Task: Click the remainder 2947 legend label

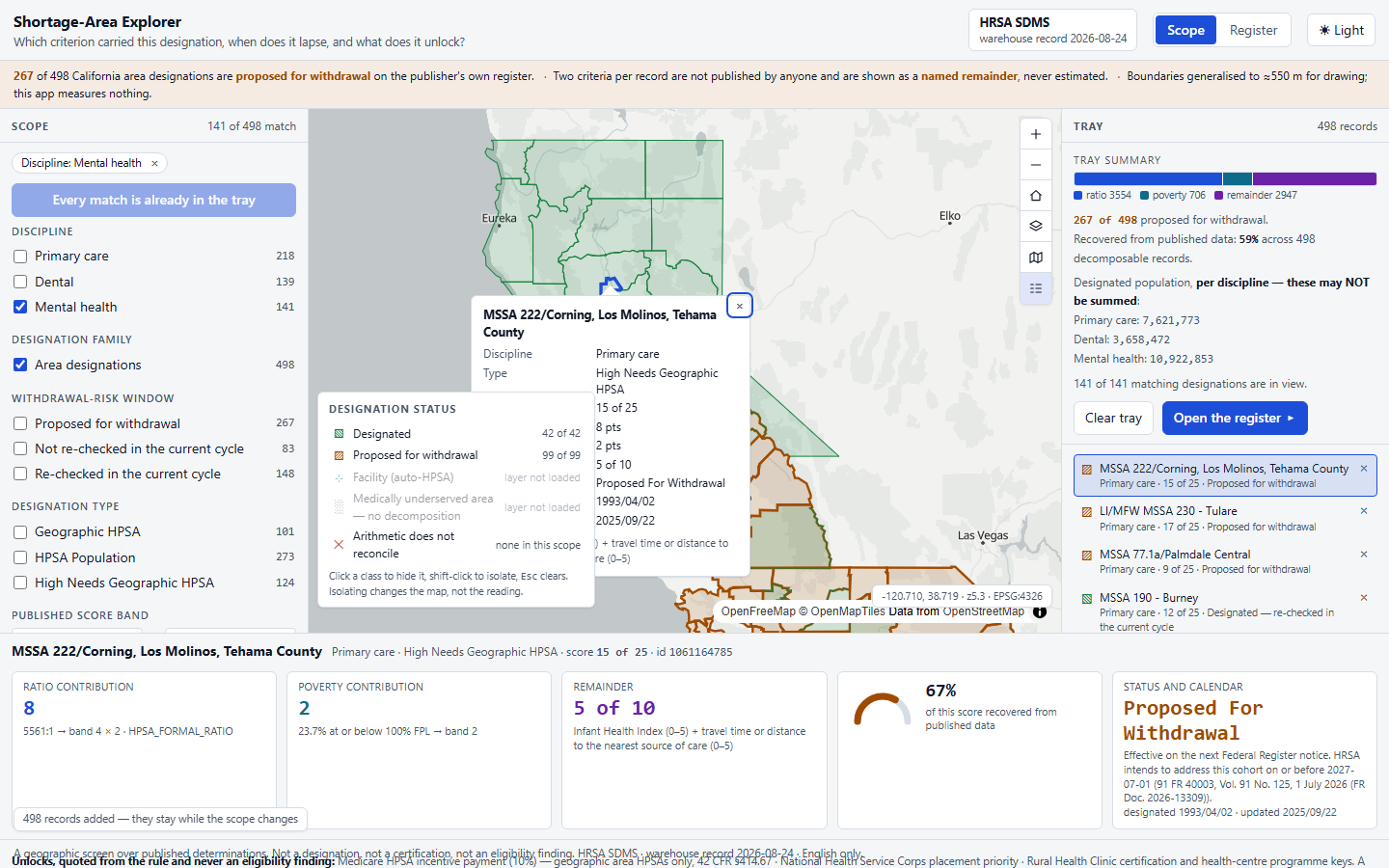Action: pos(1262,195)
